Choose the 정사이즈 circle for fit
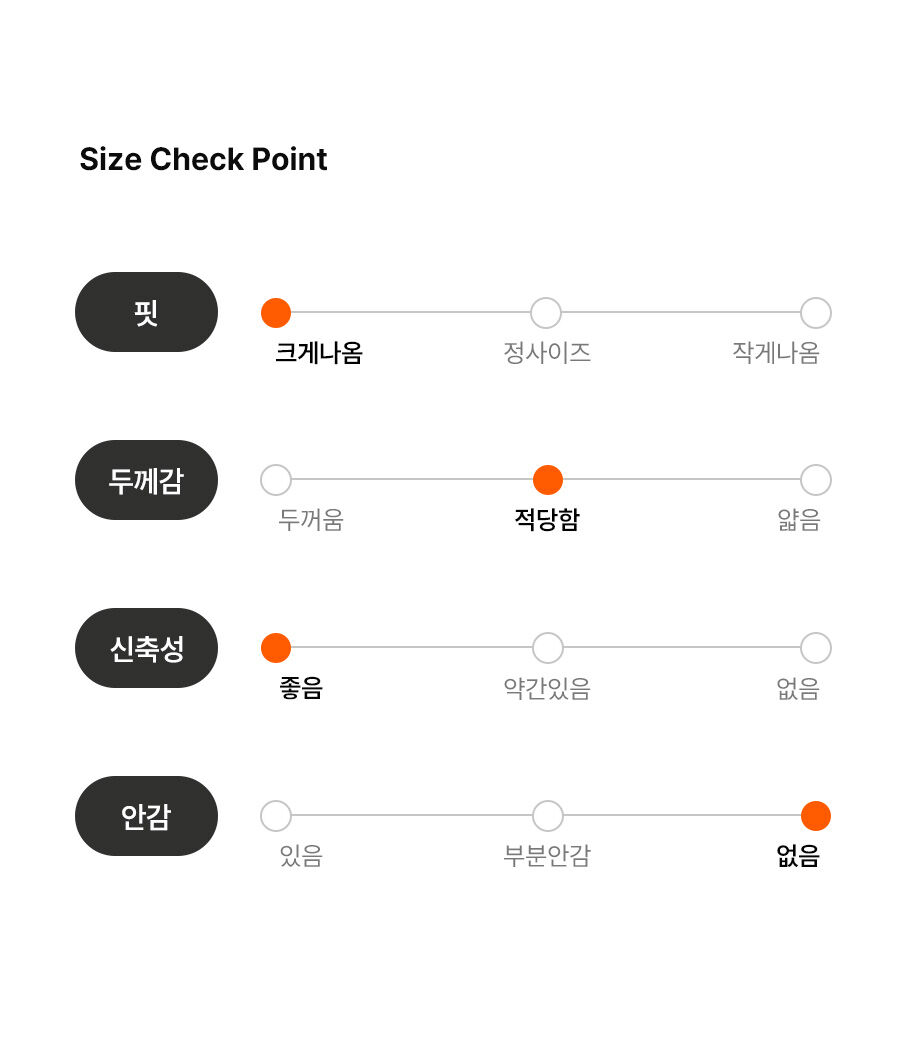This screenshot has width=900, height=1049. 546,312
